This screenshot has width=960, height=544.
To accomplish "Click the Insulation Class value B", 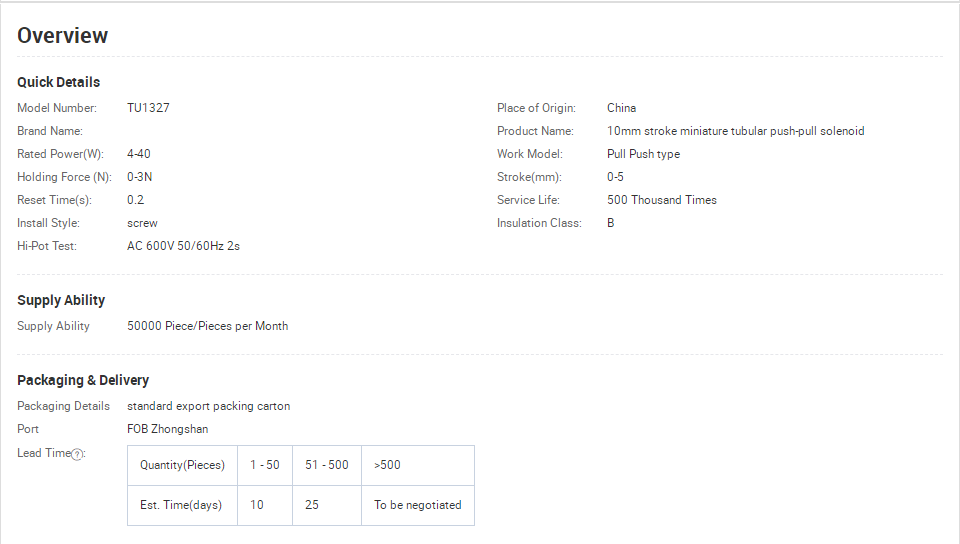I will (x=611, y=223).
